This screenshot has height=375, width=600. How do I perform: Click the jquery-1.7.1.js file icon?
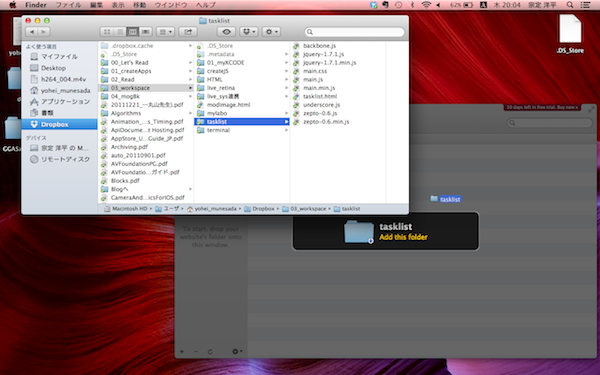tap(296, 54)
